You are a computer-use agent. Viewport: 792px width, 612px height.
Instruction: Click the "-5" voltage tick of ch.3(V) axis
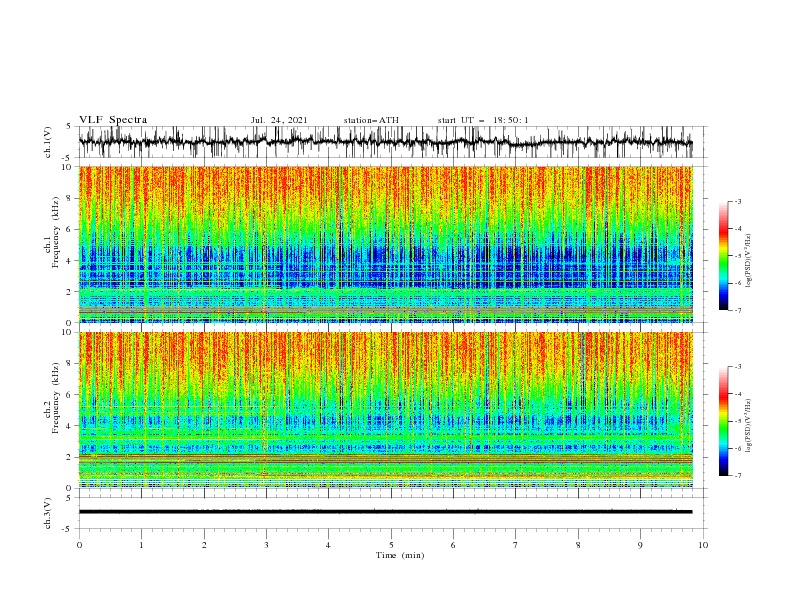coord(67,529)
